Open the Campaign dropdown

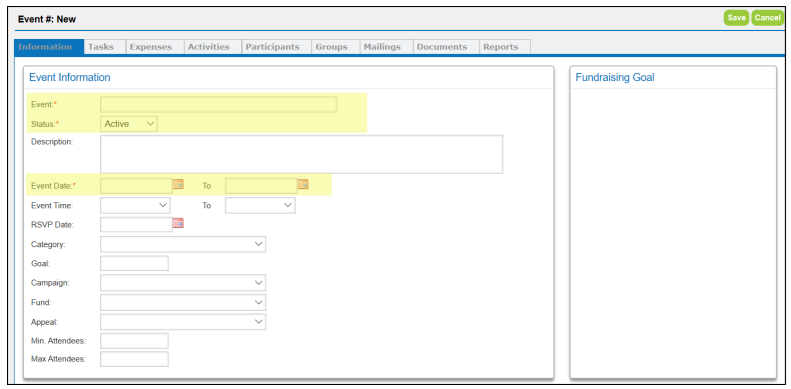point(183,283)
